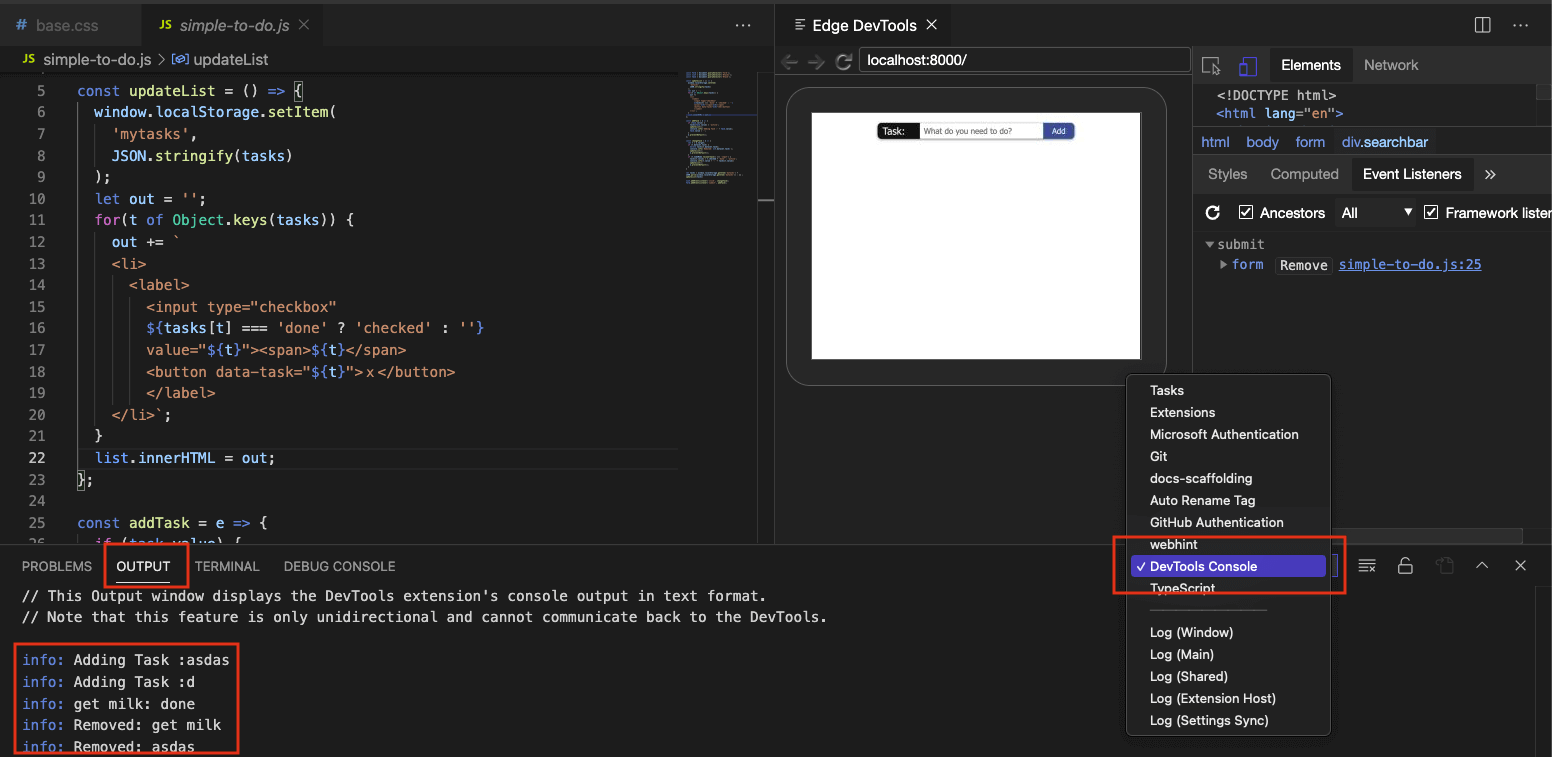Toggle Framework listeners checkbox
The height and width of the screenshot is (757, 1552).
click(1431, 212)
